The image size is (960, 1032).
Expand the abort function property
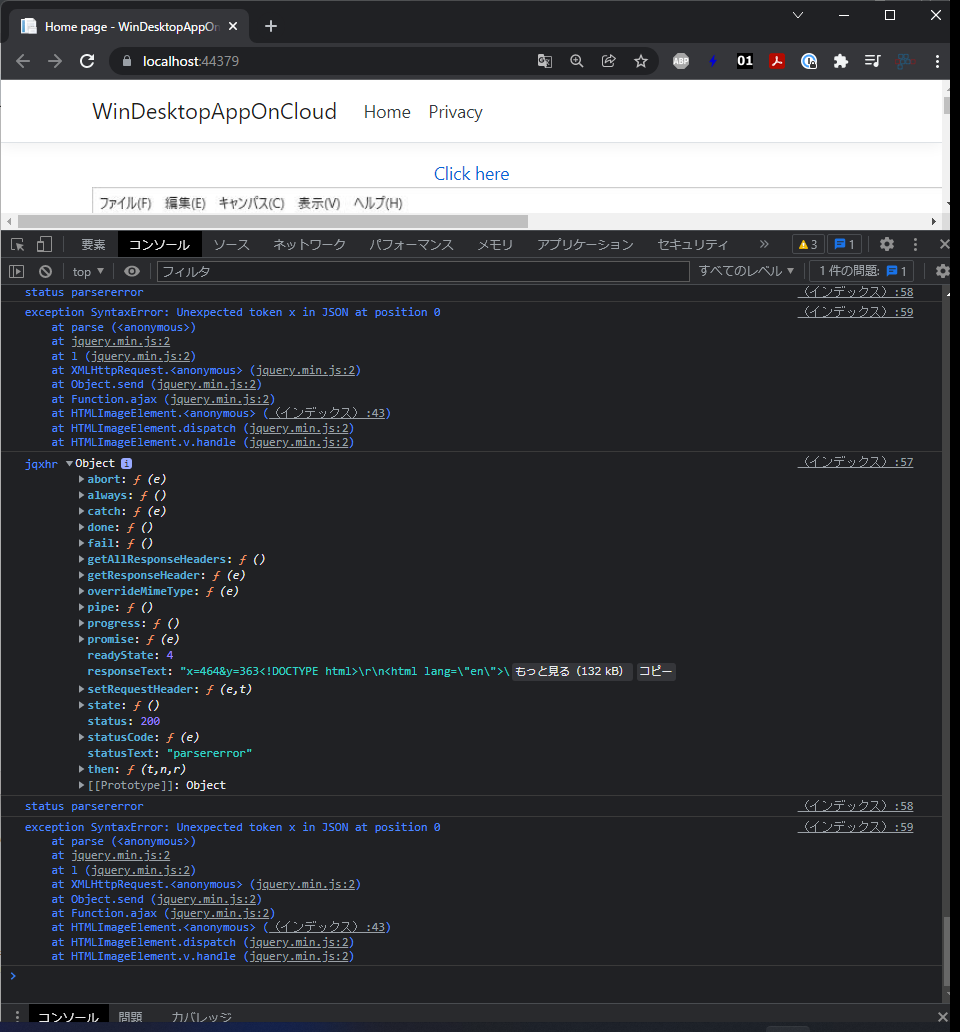82,480
